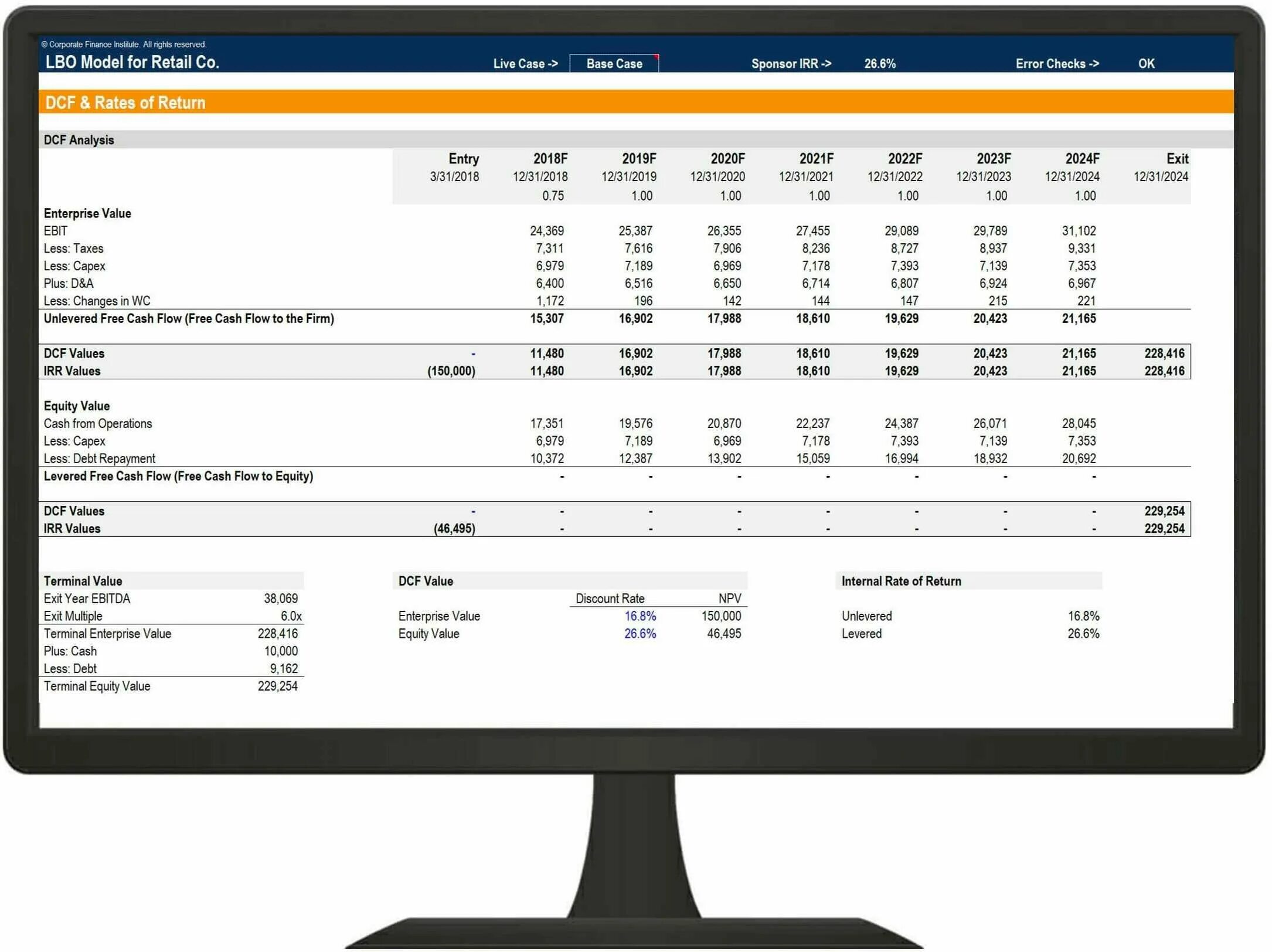
Task: Click the Sponsor IRR 26.6% value
Action: point(879,64)
